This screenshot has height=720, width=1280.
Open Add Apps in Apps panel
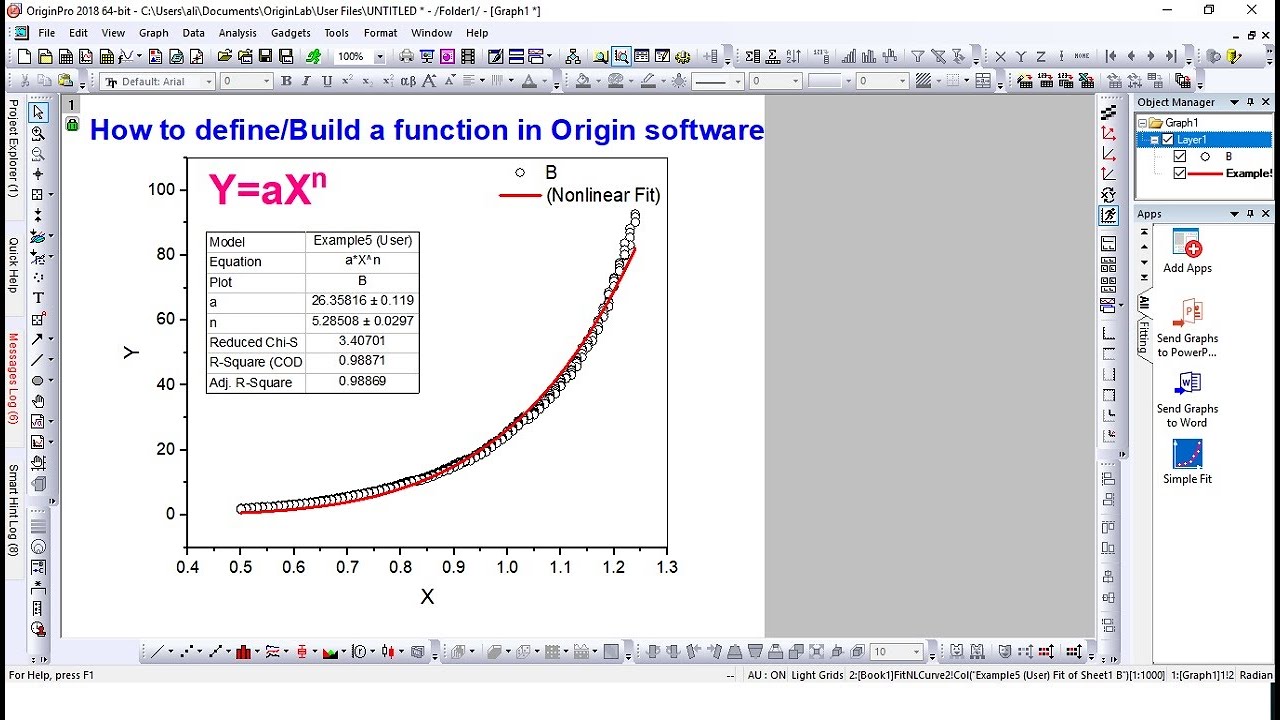click(x=1187, y=250)
